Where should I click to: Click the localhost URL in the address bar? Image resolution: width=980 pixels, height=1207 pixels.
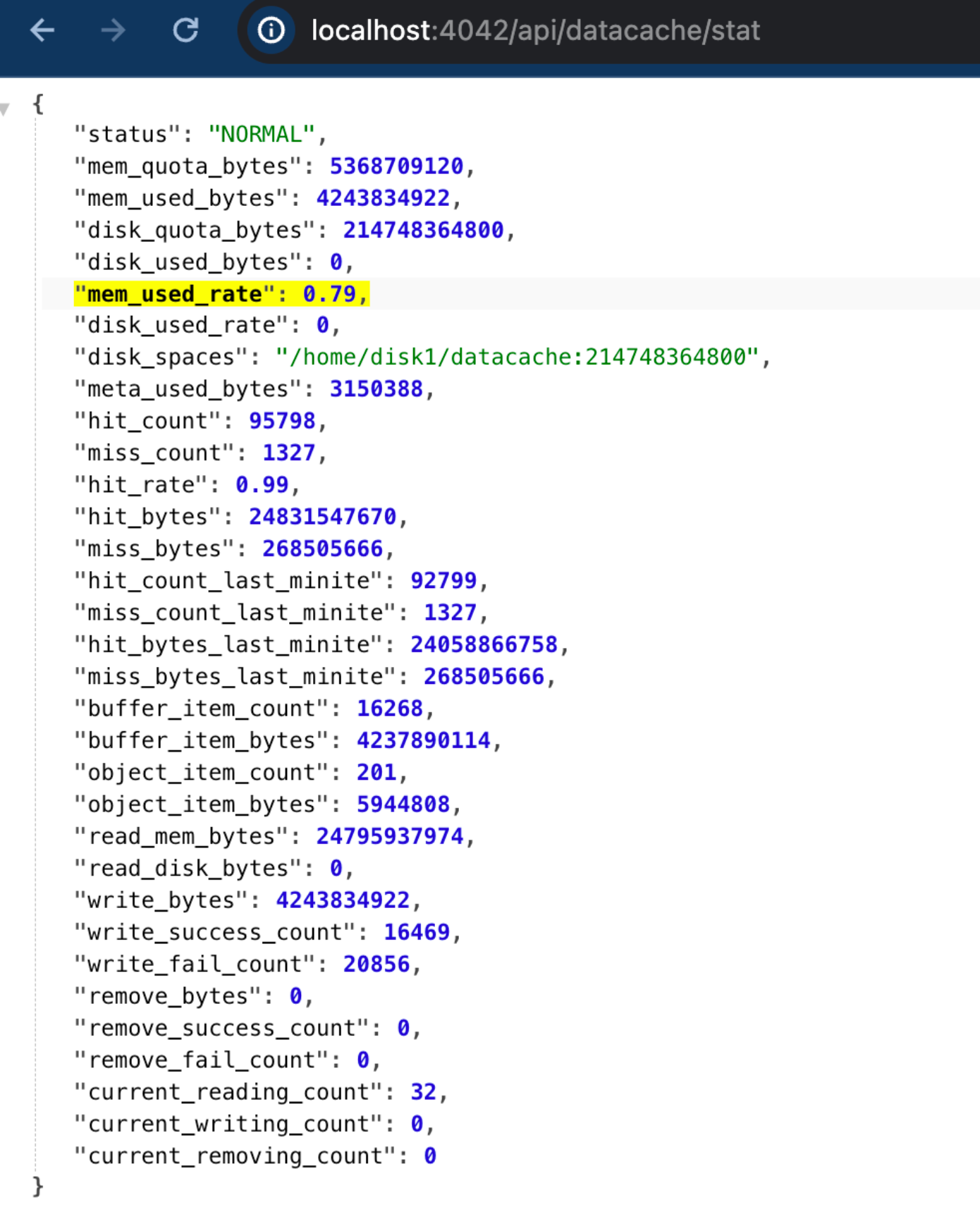pos(535,30)
